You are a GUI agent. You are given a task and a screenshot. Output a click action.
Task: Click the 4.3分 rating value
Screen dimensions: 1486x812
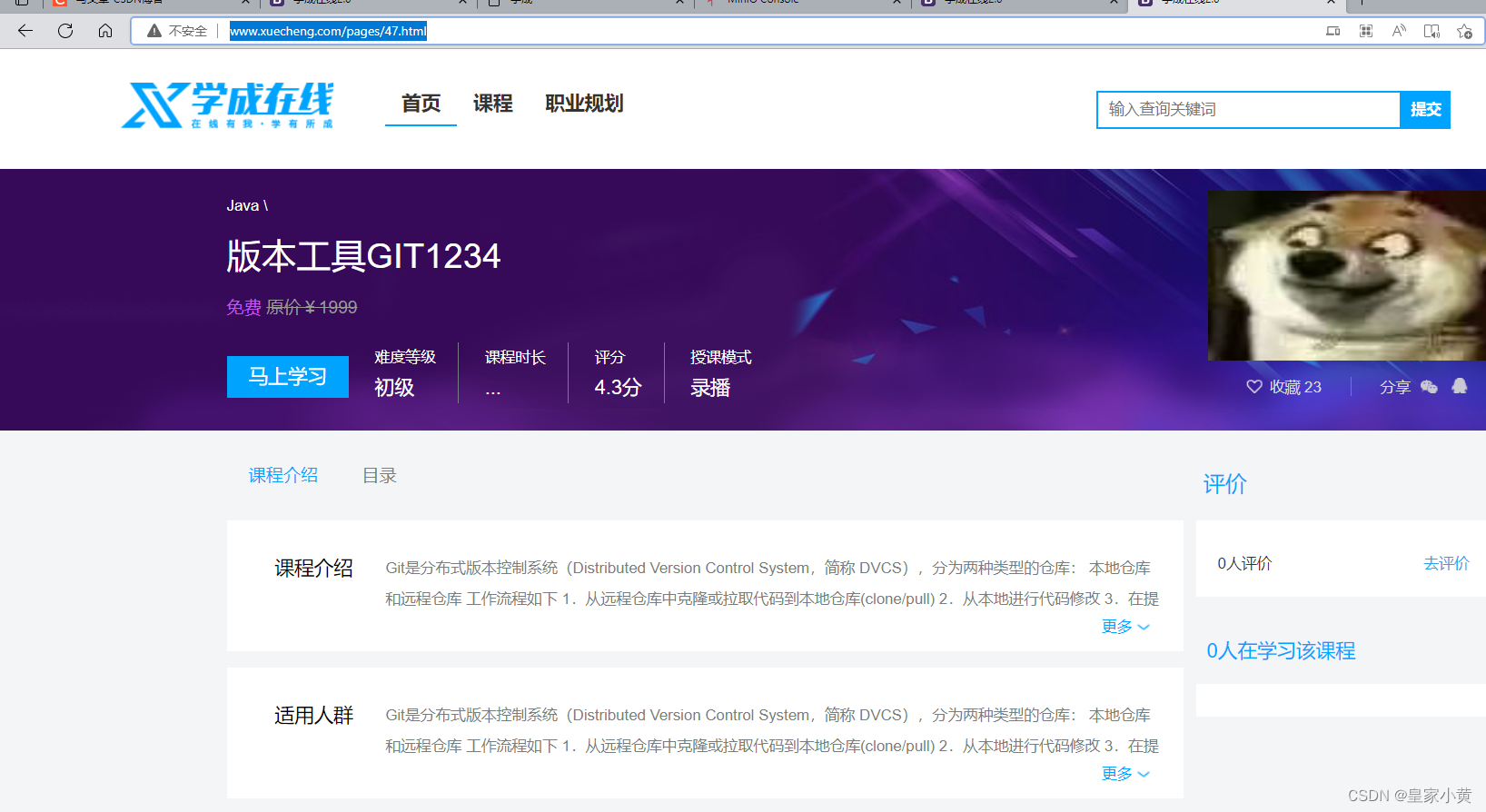(618, 388)
